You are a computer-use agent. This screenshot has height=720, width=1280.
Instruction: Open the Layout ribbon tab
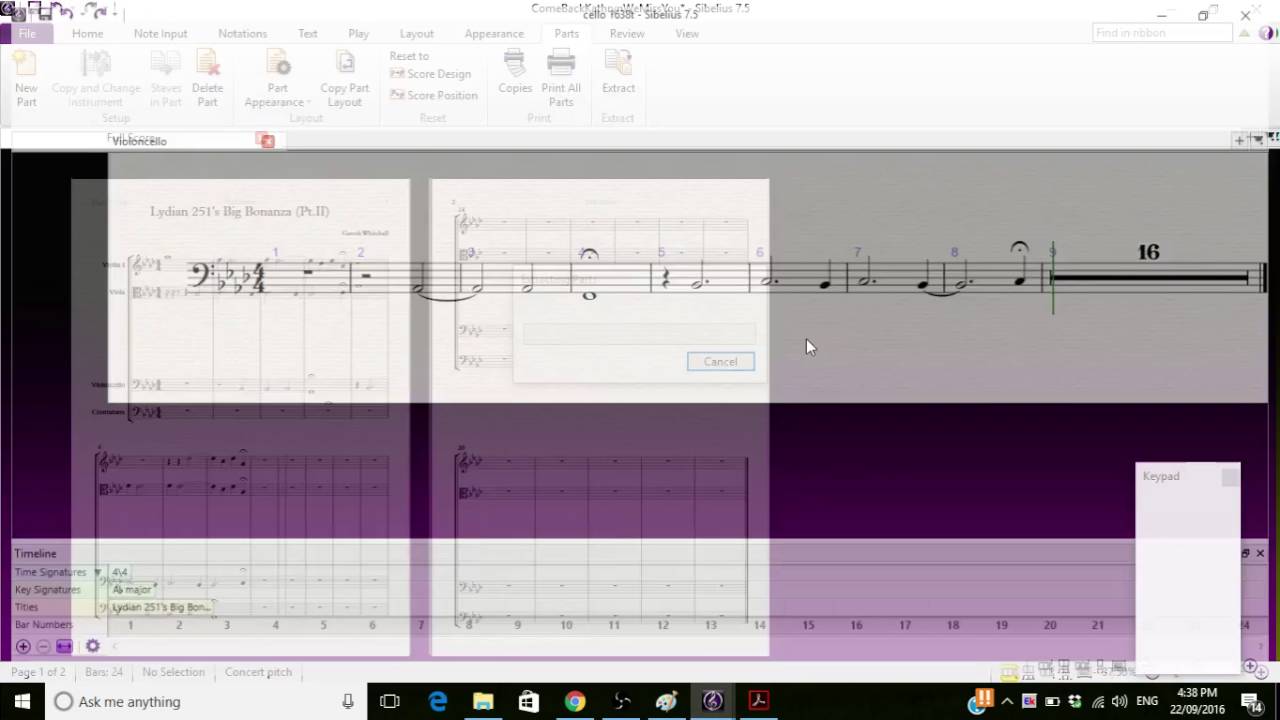pos(417,33)
